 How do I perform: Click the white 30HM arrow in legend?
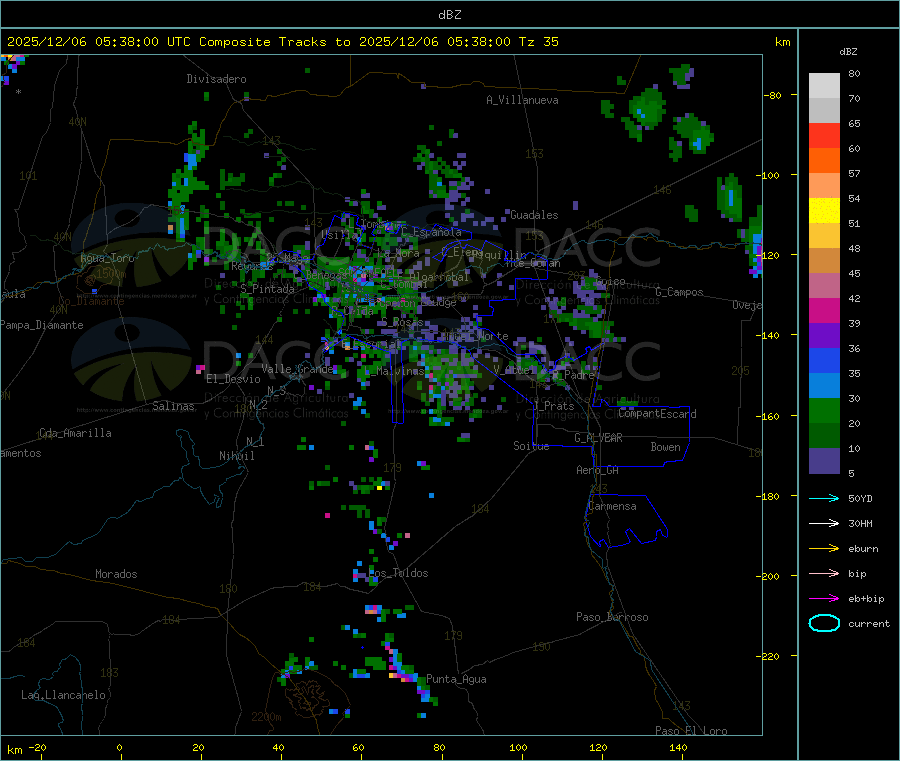pyautogui.click(x=824, y=523)
